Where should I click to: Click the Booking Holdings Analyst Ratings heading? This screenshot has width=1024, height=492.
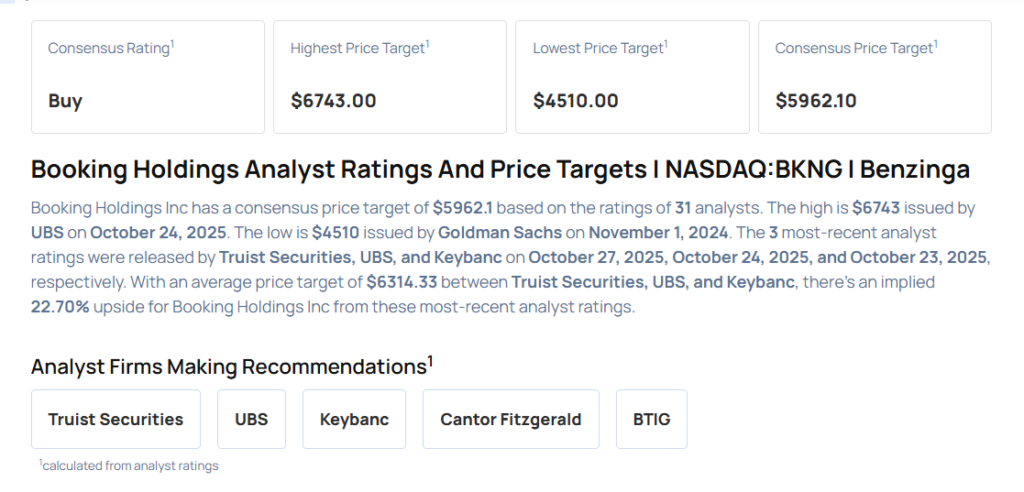(500, 170)
